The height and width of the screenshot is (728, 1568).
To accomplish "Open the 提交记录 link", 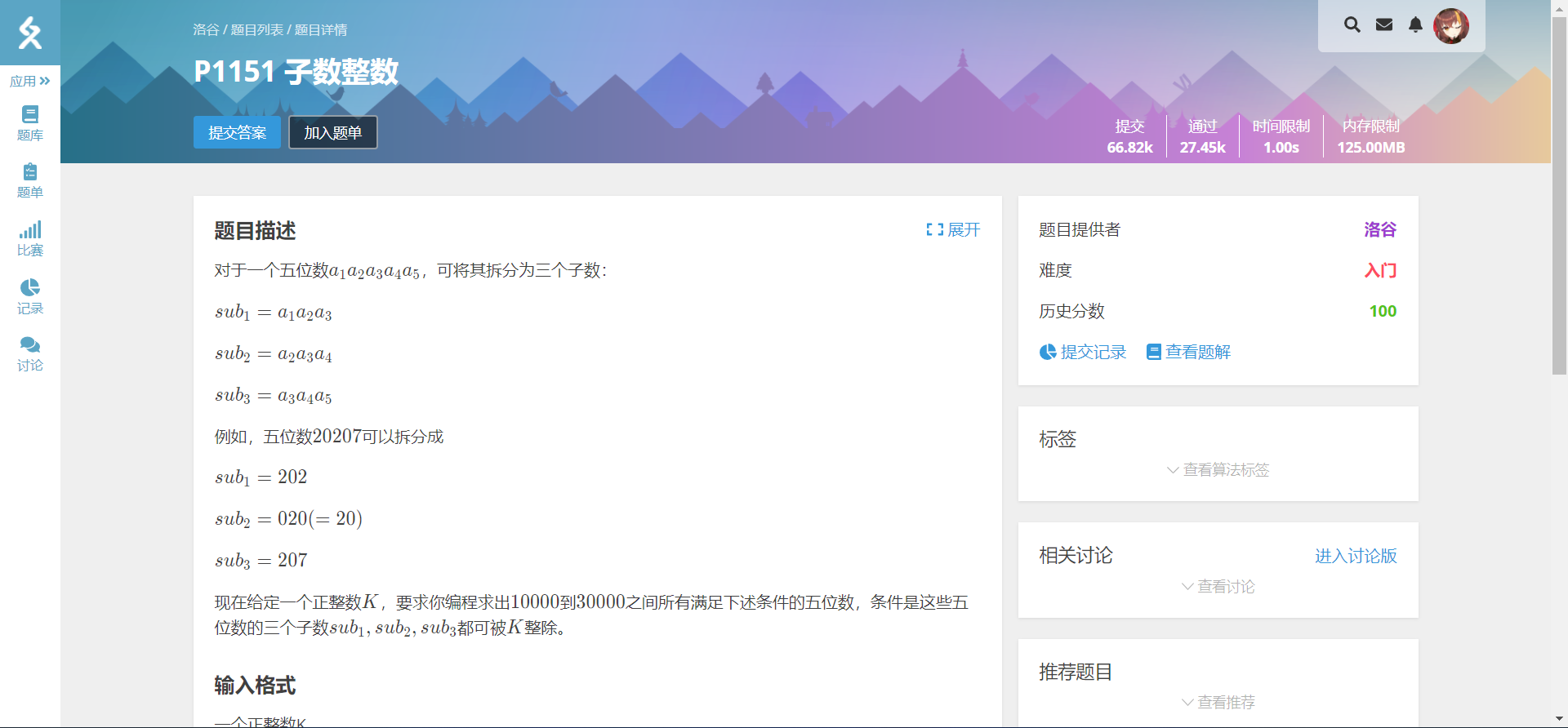I will click(1083, 352).
